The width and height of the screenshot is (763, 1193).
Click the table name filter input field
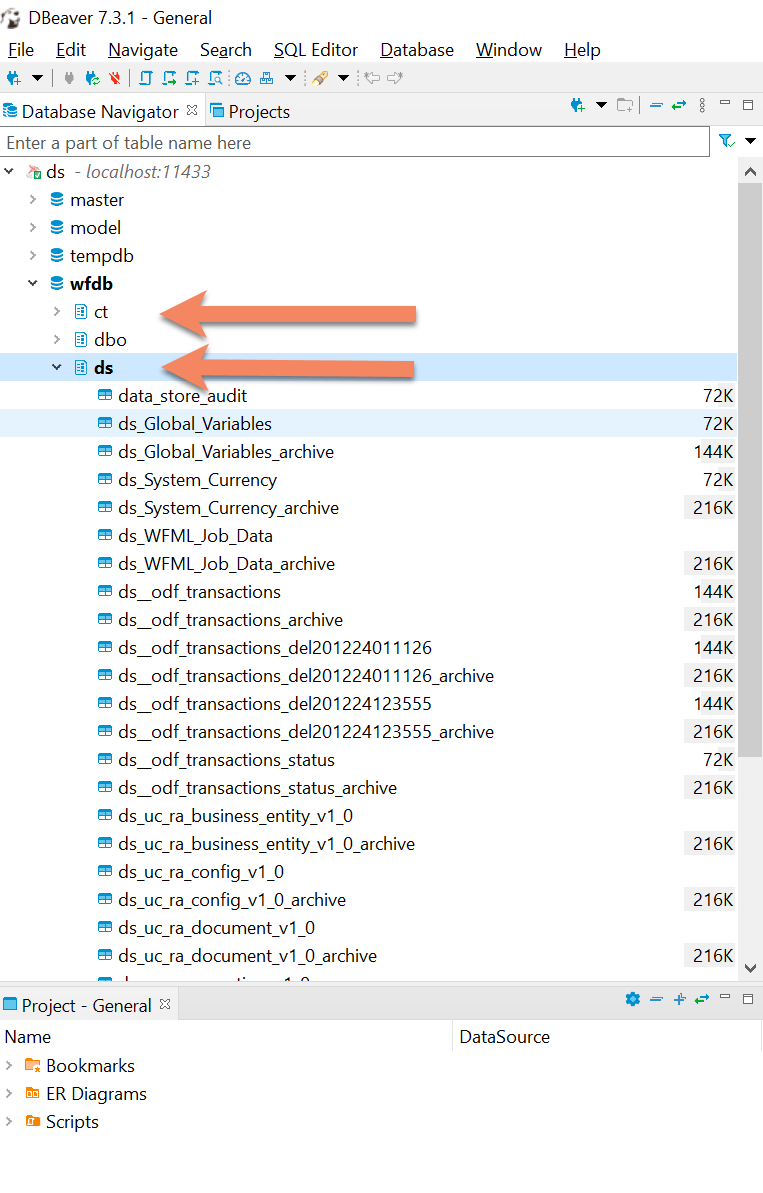(355, 142)
